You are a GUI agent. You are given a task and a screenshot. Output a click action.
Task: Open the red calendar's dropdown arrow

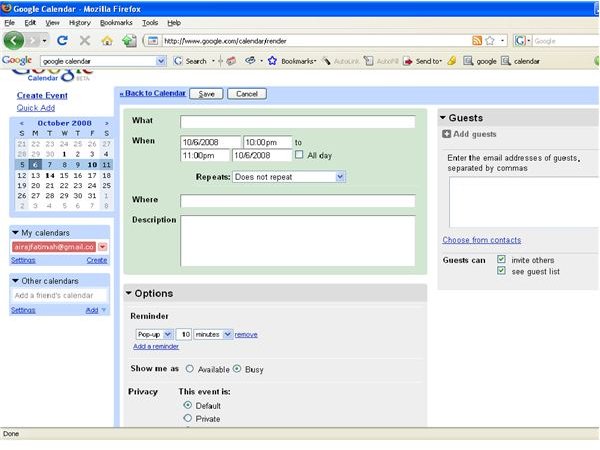pyautogui.click(x=103, y=247)
